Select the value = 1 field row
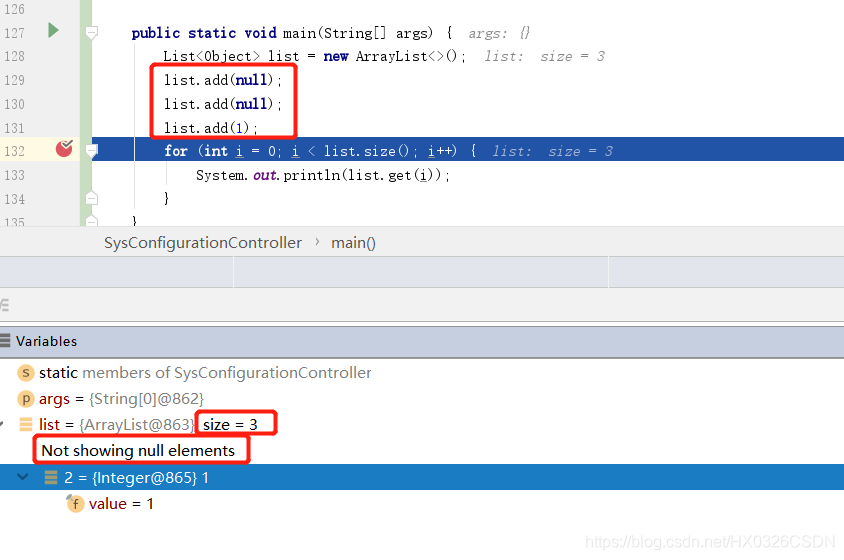 point(121,504)
